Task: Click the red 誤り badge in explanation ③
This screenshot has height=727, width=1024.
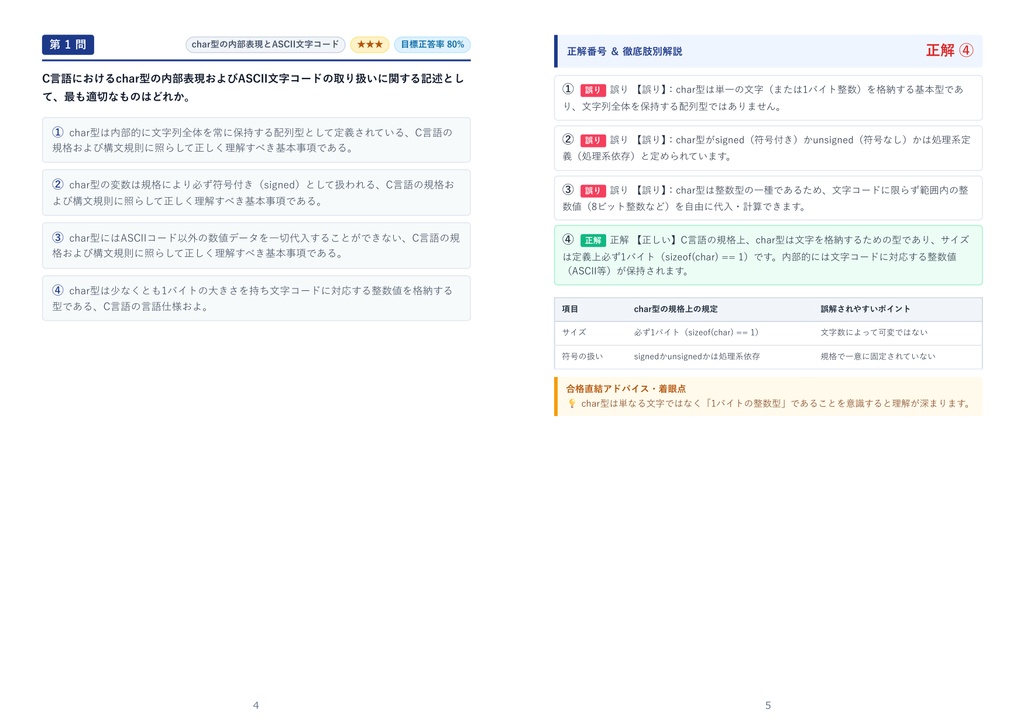Action: click(x=593, y=191)
